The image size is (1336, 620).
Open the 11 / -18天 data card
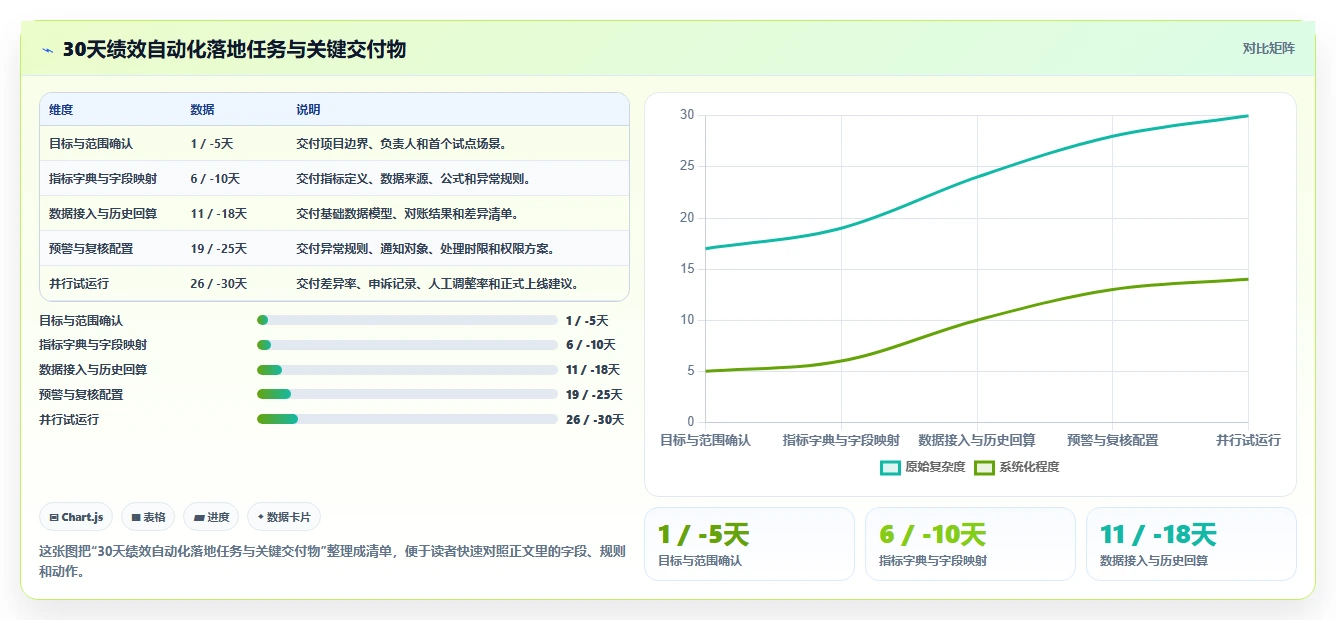pyautogui.click(x=1191, y=544)
